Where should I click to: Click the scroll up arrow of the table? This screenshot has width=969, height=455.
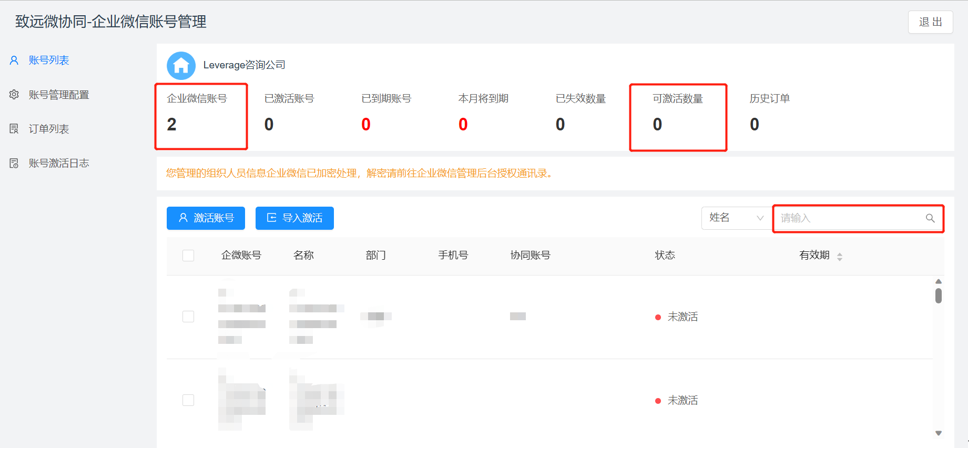point(938,282)
